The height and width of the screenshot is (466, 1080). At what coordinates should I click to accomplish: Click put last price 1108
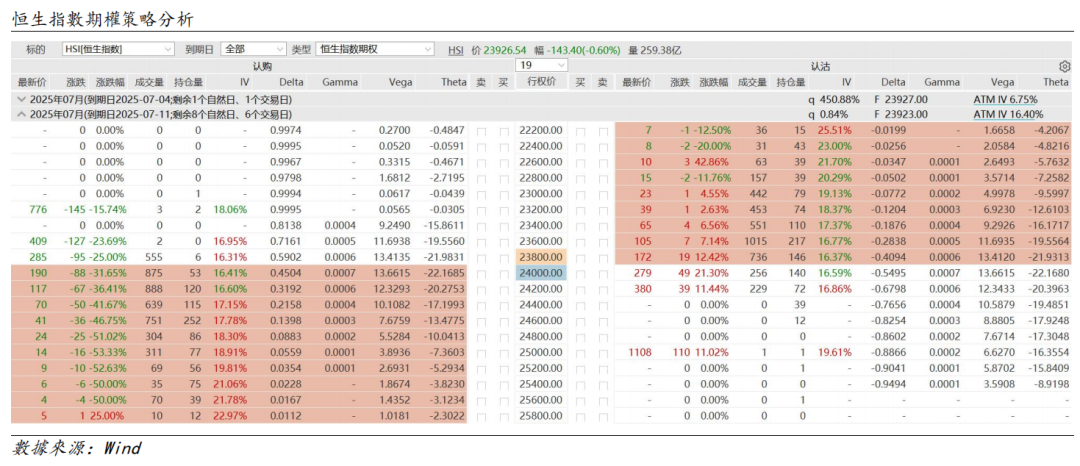pos(640,352)
